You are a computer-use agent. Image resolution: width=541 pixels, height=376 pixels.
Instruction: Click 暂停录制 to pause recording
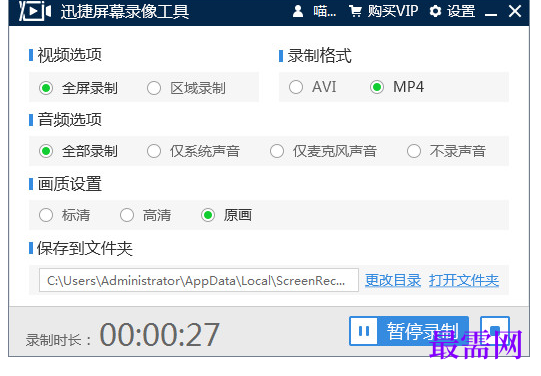(x=409, y=331)
